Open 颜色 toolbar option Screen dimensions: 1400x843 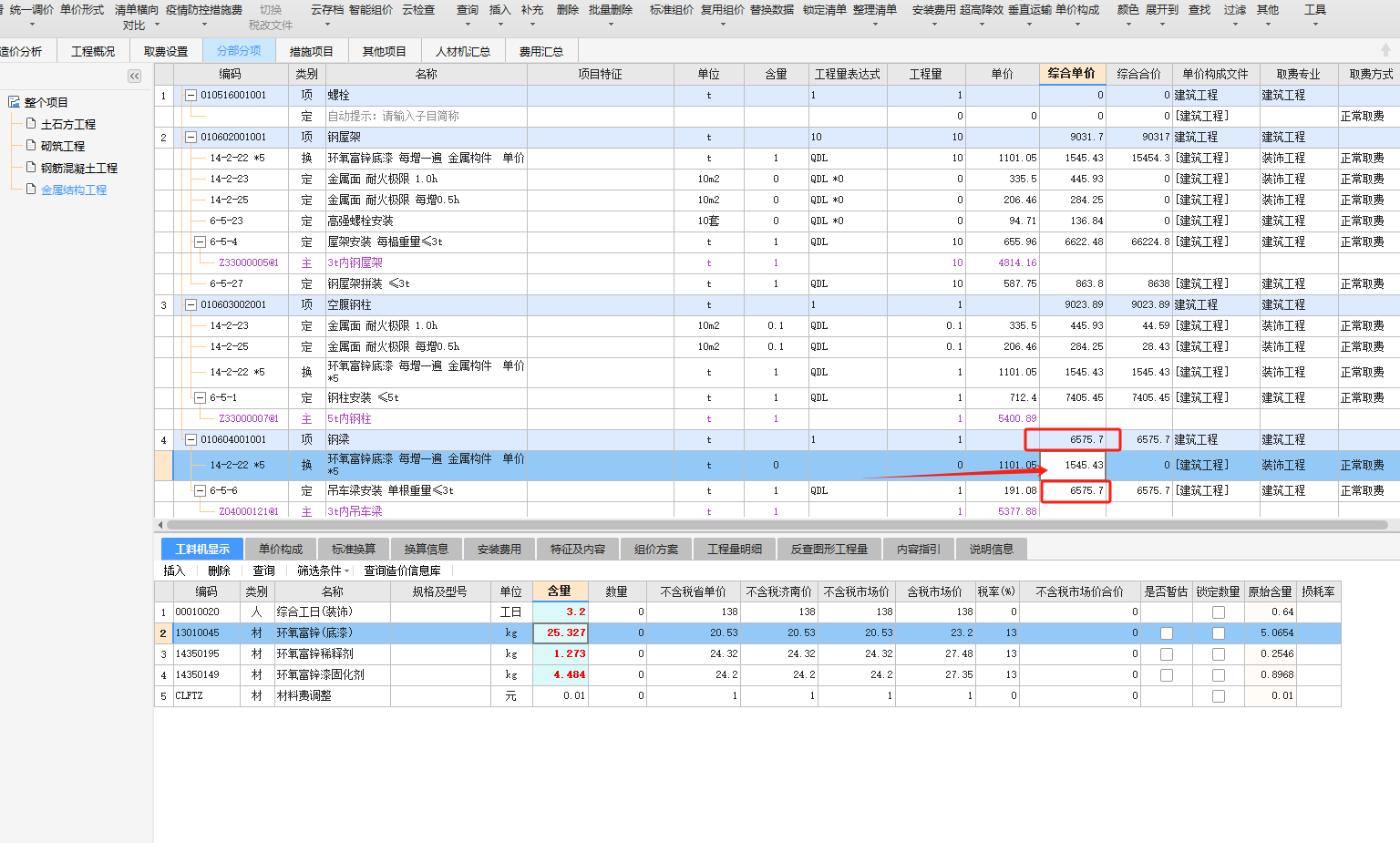coord(1128,10)
